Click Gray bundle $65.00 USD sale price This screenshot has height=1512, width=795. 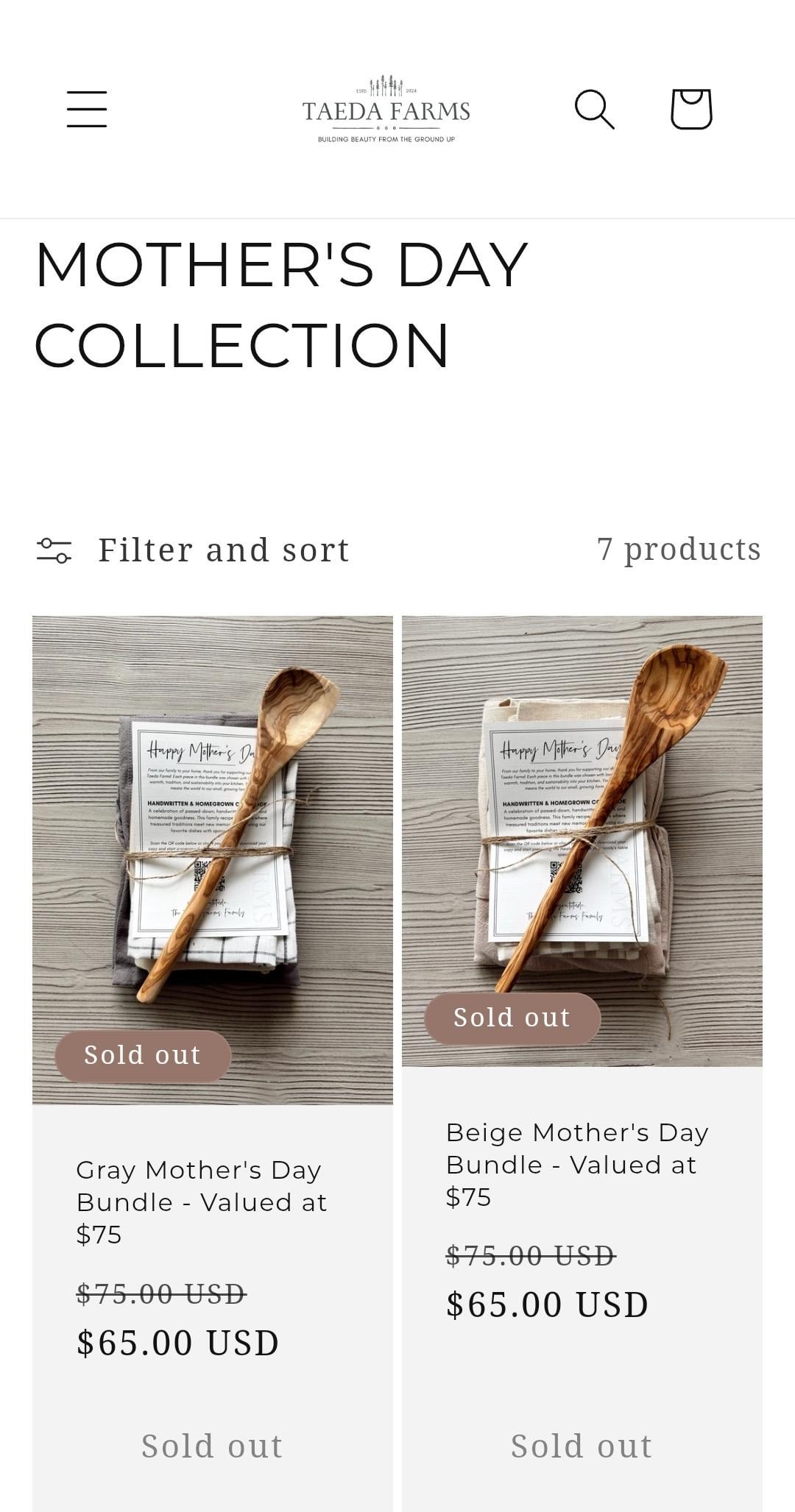pos(178,1343)
